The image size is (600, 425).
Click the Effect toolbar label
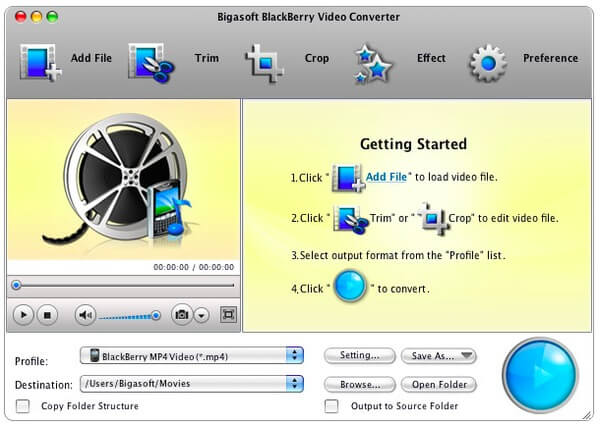pyautogui.click(x=431, y=58)
